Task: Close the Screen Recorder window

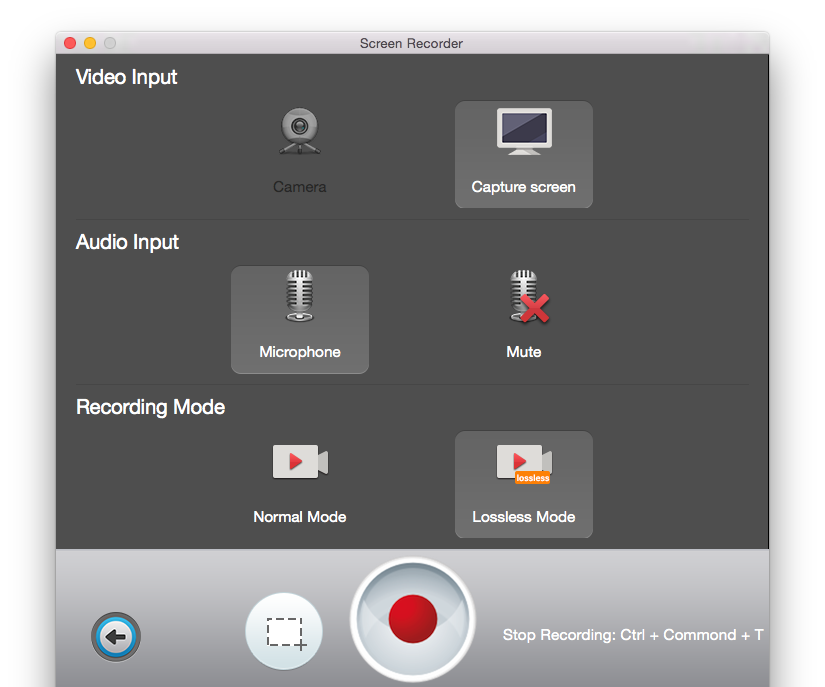Action: click(69, 43)
